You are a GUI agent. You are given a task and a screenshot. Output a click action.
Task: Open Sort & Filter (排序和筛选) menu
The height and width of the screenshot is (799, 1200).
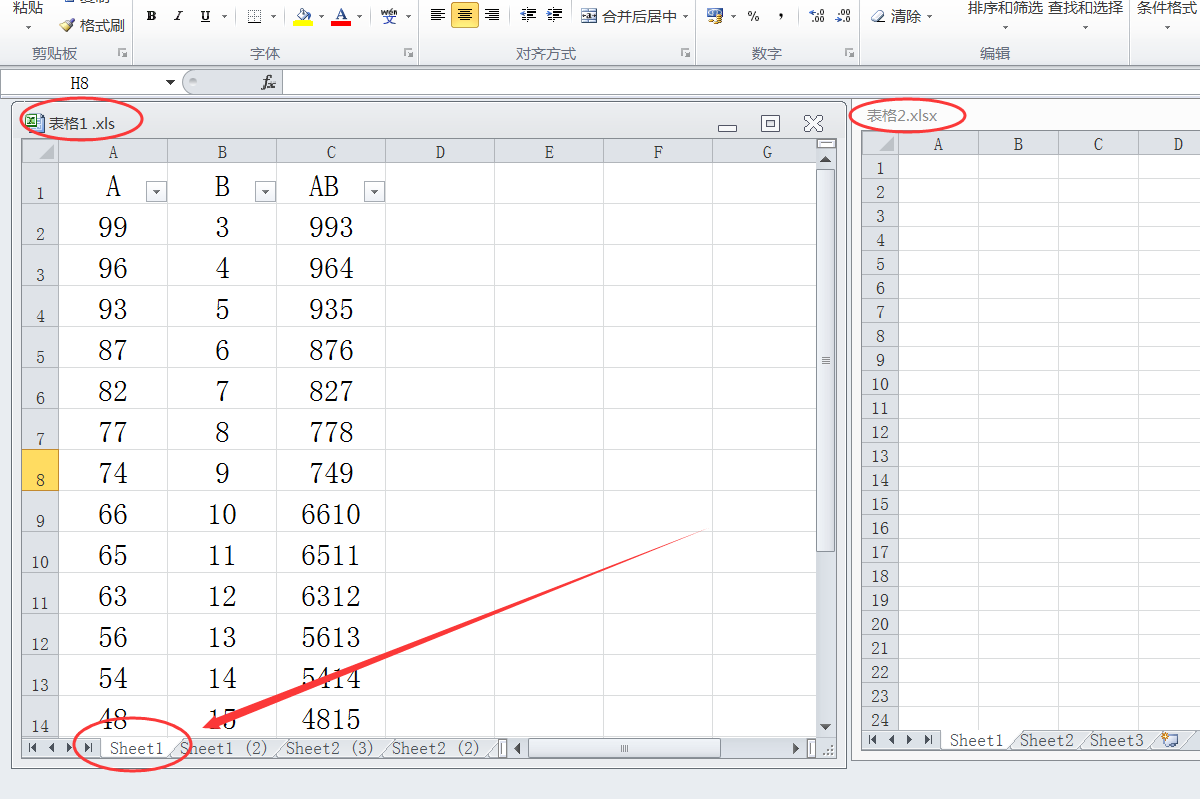pyautogui.click(x=1004, y=14)
